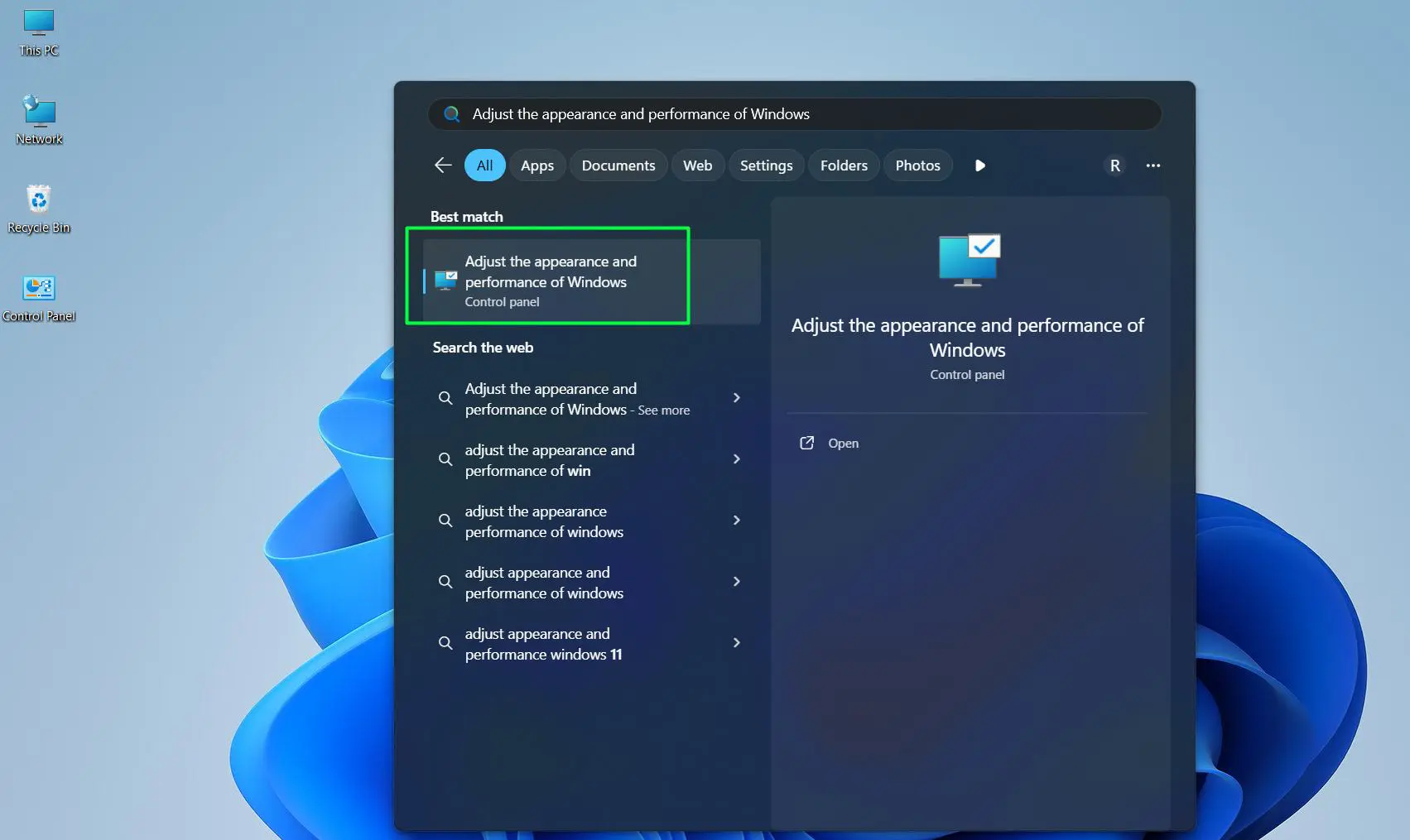Expand the 'adjust appearance performance windows 11' suggestion
This screenshot has width=1410, height=840.
736,643
